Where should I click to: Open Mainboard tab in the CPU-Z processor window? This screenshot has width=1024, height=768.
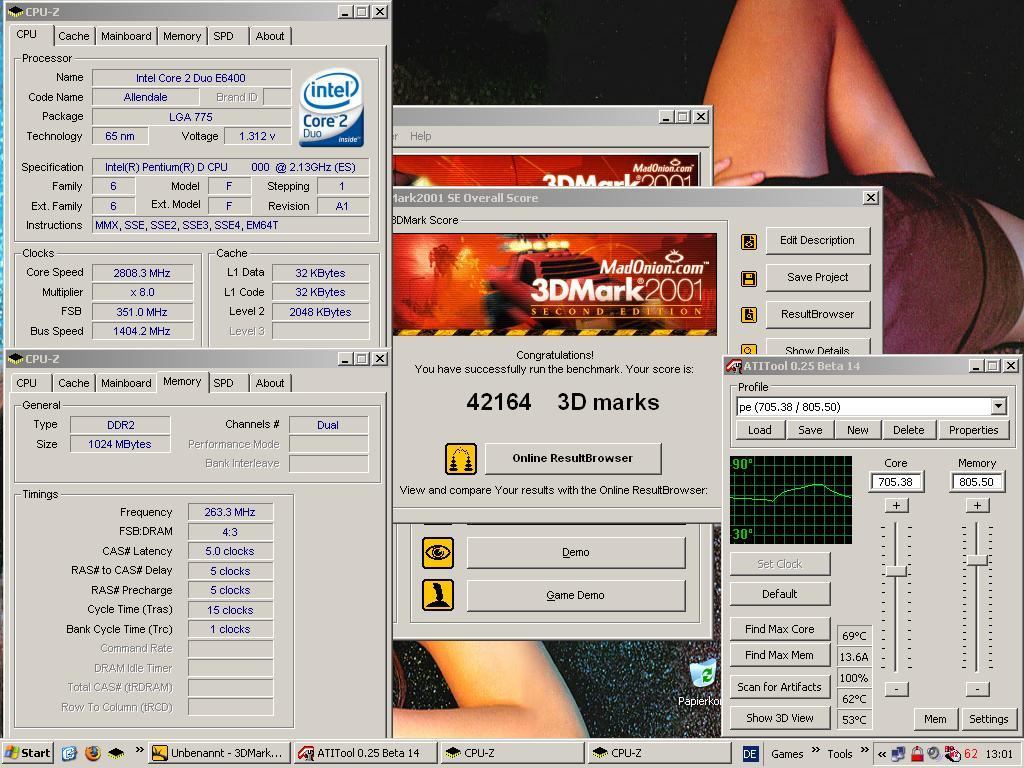[126, 36]
